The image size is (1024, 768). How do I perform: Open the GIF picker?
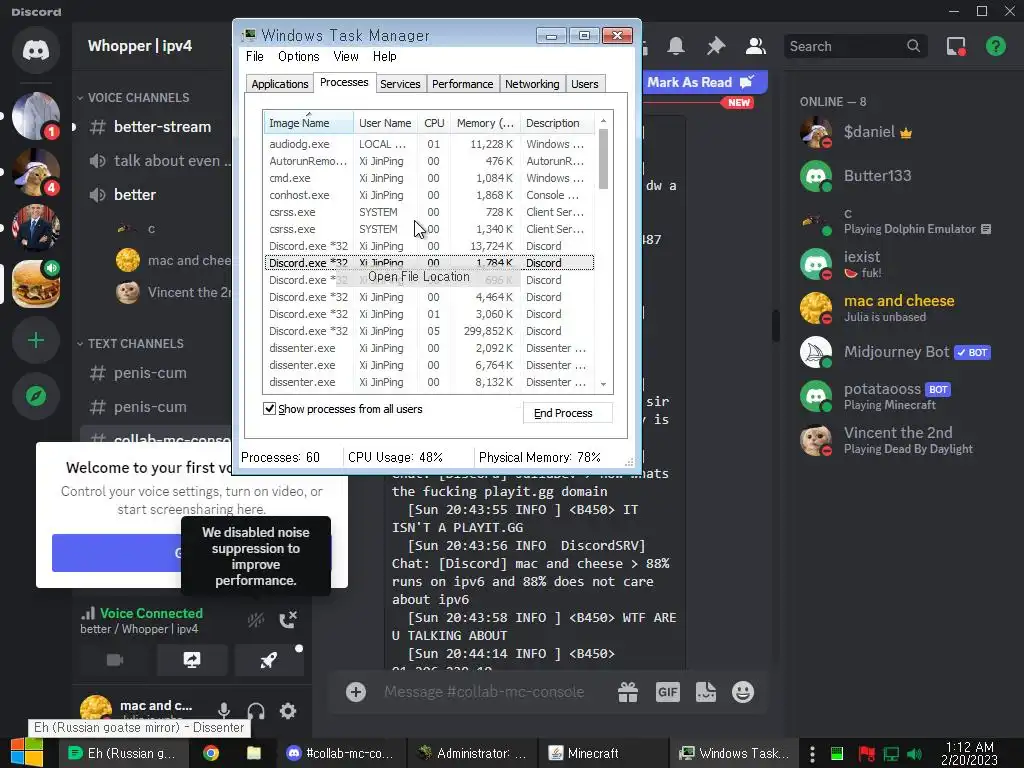(x=667, y=692)
